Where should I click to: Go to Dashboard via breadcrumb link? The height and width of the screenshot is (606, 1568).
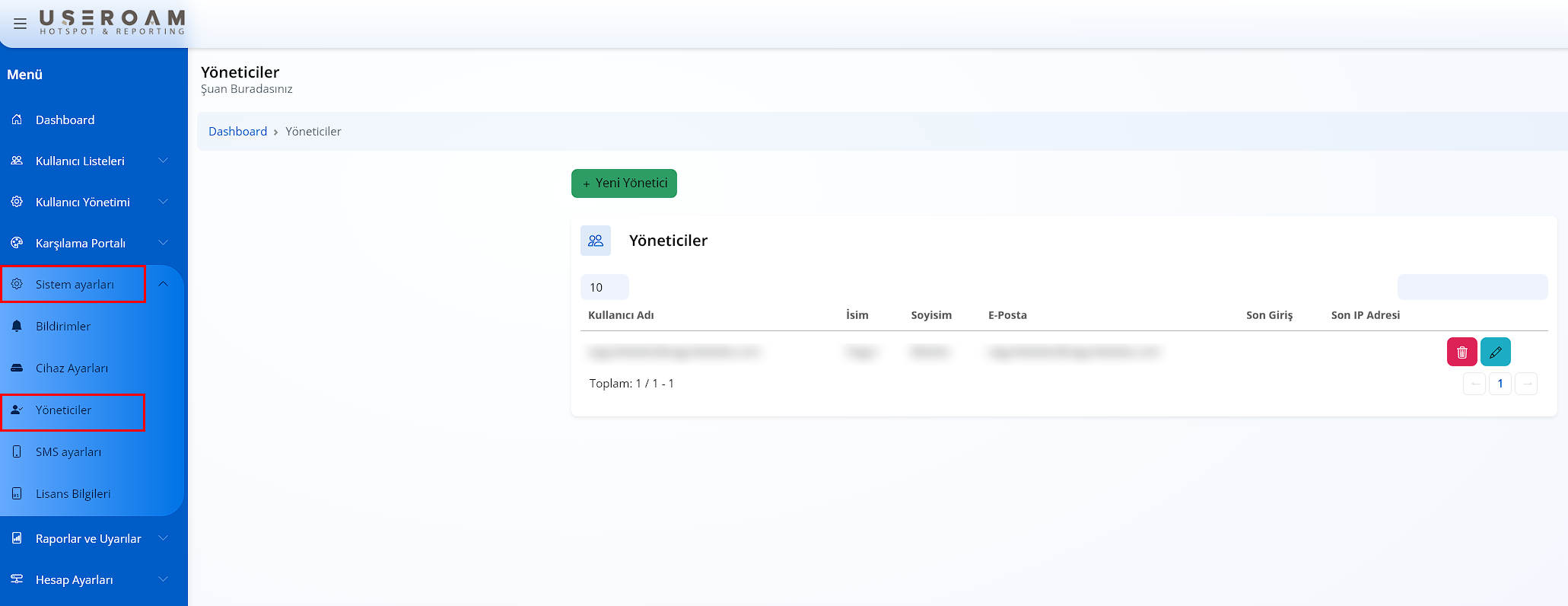point(237,131)
